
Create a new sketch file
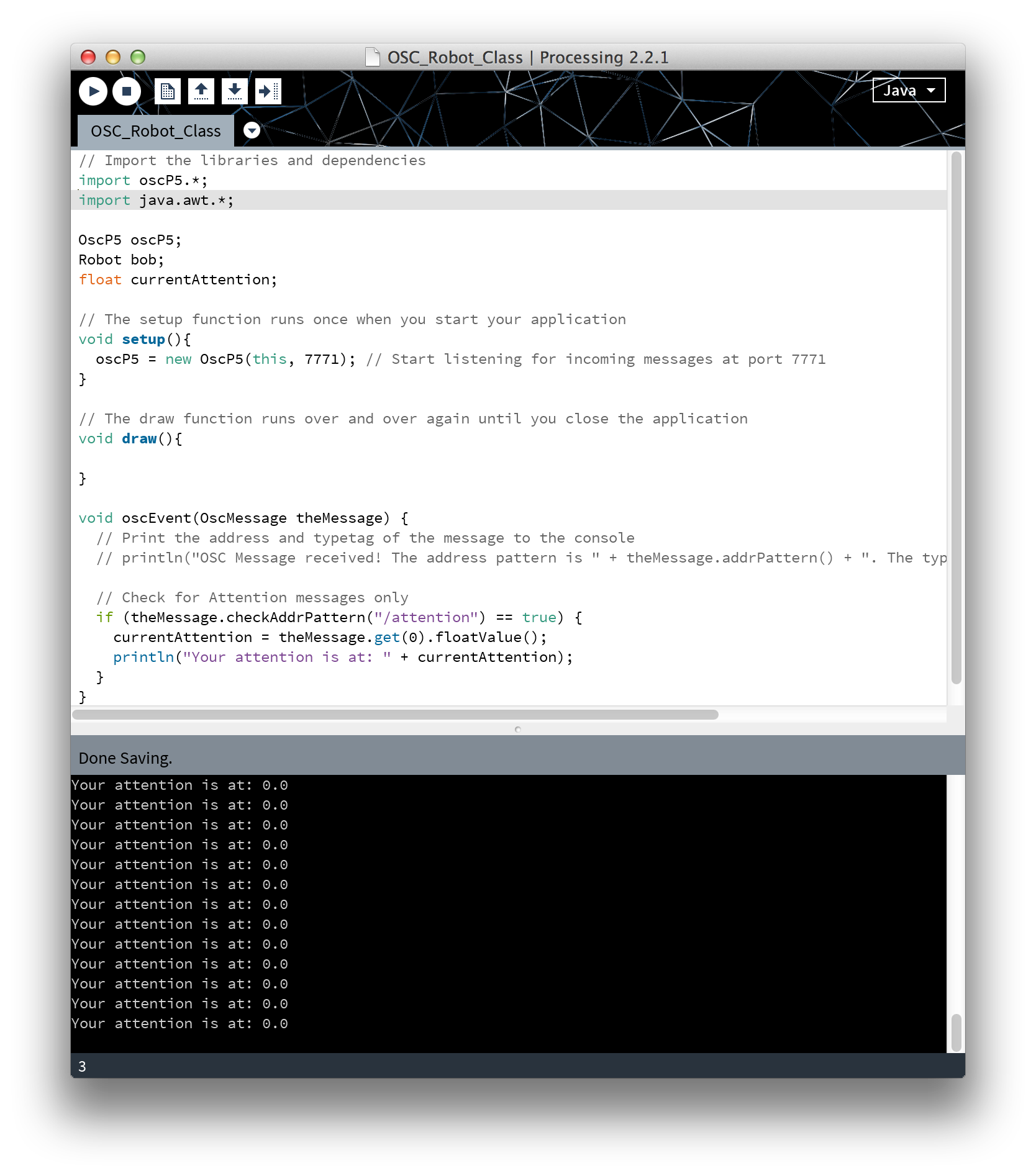point(168,91)
